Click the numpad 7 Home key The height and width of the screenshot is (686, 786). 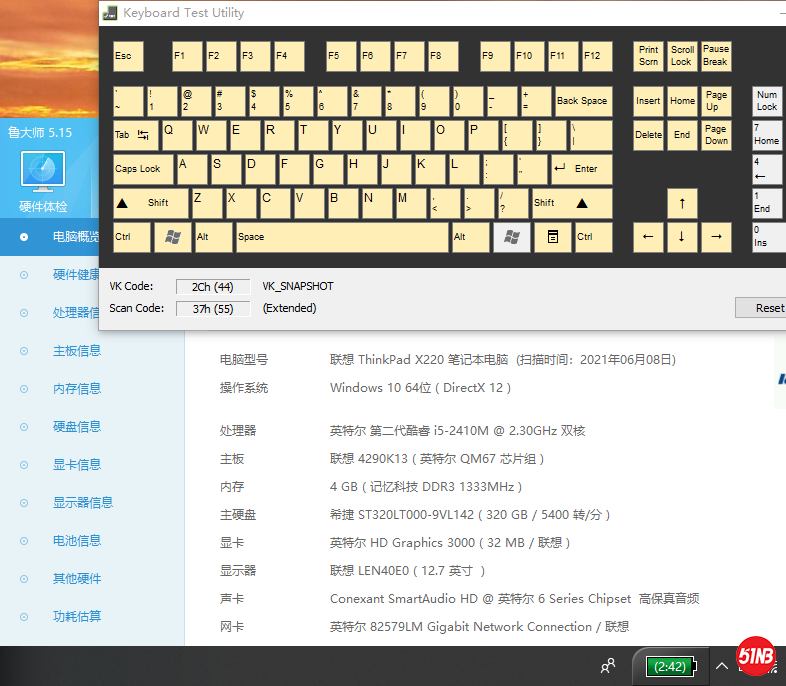[767, 135]
